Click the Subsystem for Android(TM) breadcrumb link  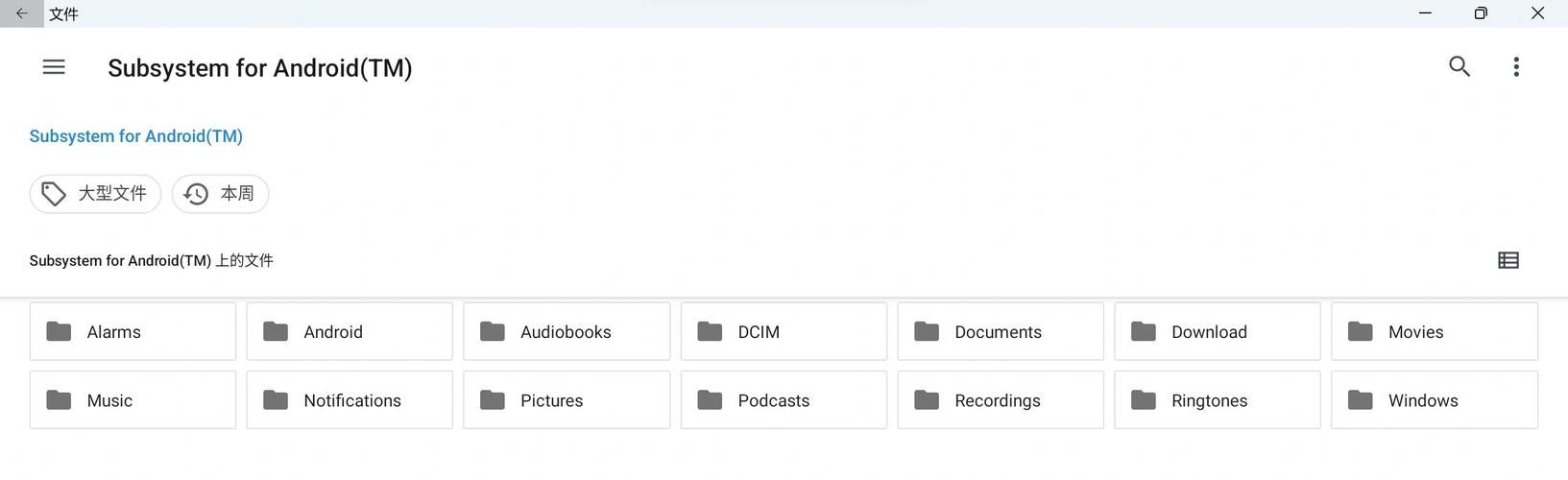[135, 136]
